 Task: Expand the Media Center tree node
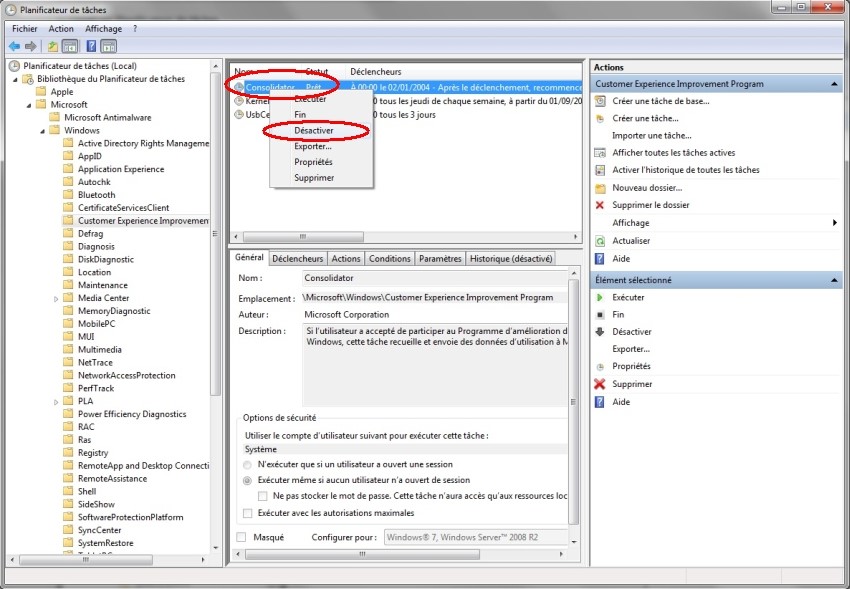[57, 298]
